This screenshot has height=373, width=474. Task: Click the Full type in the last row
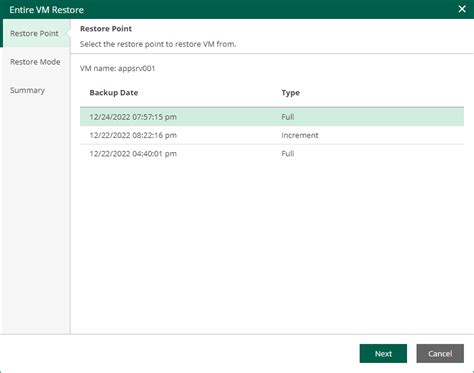(288, 154)
